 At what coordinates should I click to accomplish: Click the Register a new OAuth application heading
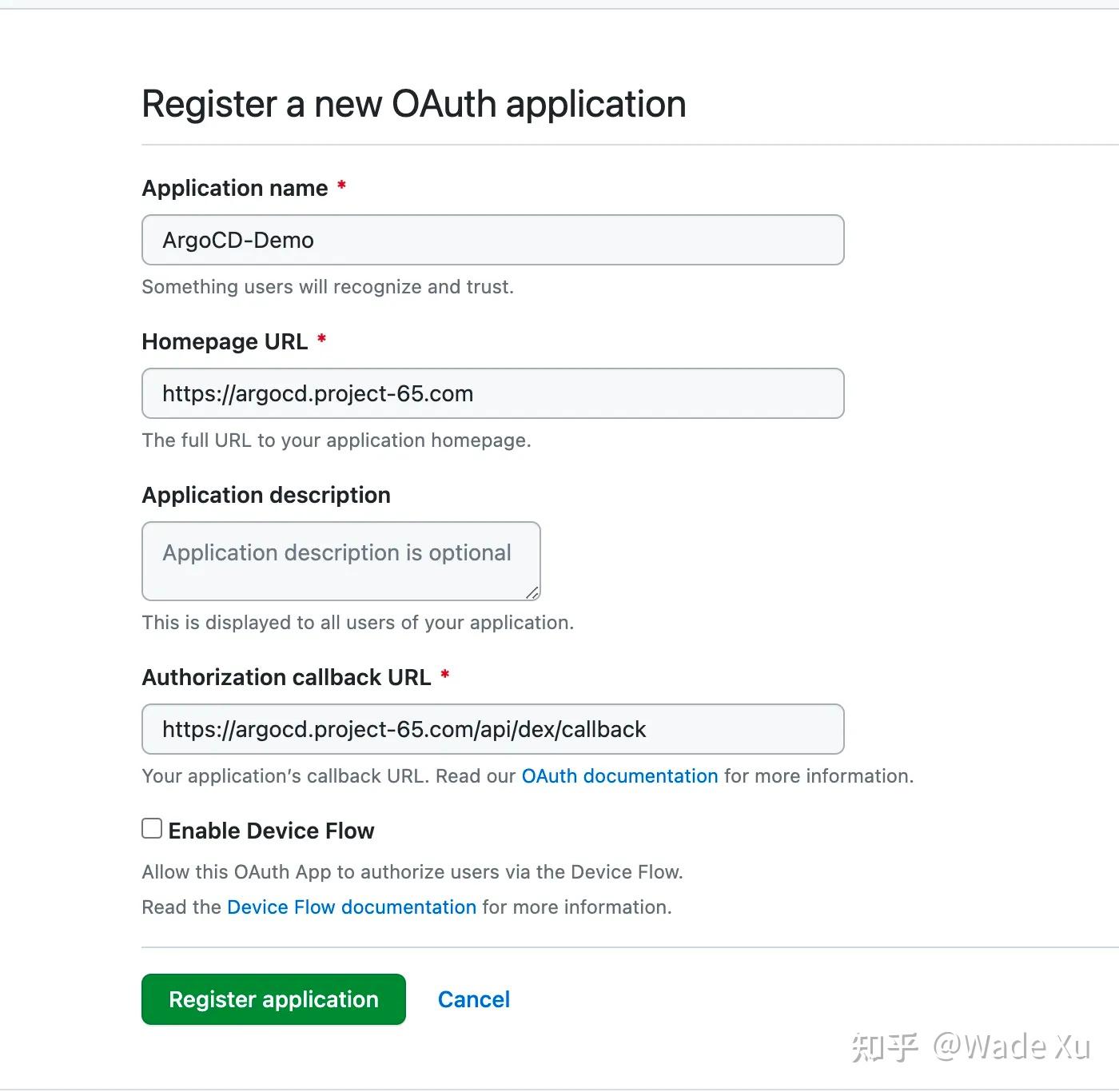click(413, 103)
